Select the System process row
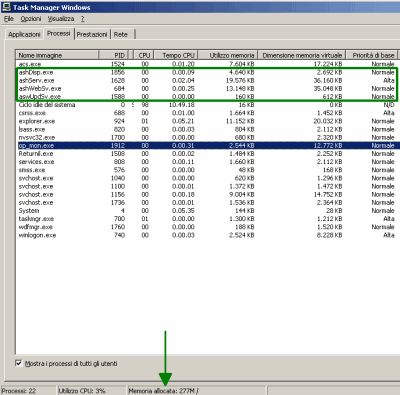This screenshot has width=400, height=395. [x=207, y=211]
